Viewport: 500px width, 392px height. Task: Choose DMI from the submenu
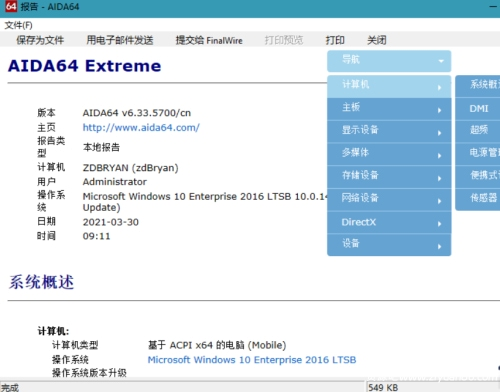(x=478, y=109)
